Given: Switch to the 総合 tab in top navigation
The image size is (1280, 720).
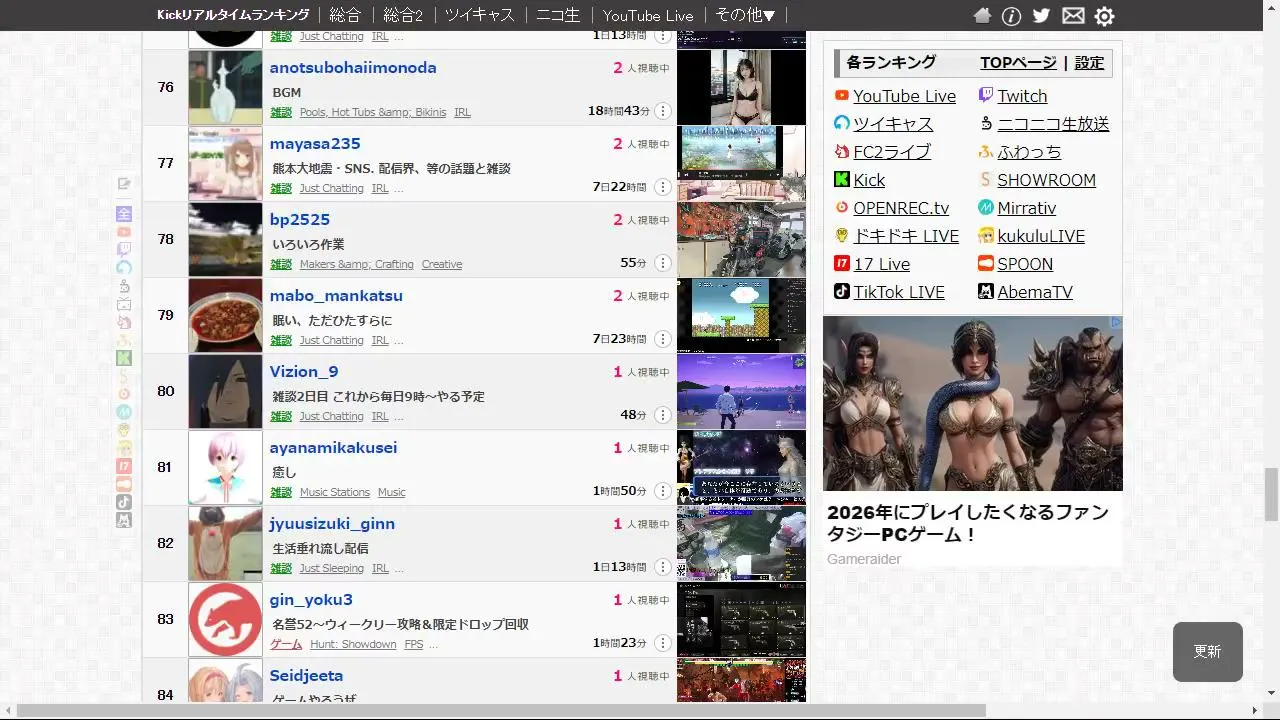Looking at the screenshot, I should pyautogui.click(x=345, y=15).
